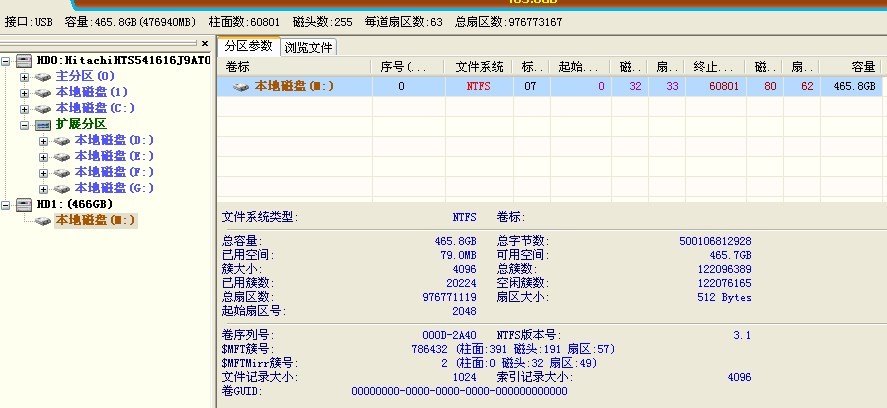This screenshot has height=408, width=887.
Task: Expand the 本地磁盘(1) tree node
Action: point(24,93)
